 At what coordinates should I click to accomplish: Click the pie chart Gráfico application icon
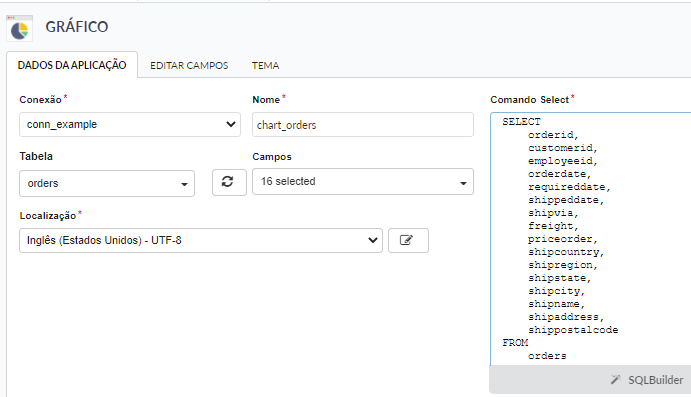(x=19, y=29)
